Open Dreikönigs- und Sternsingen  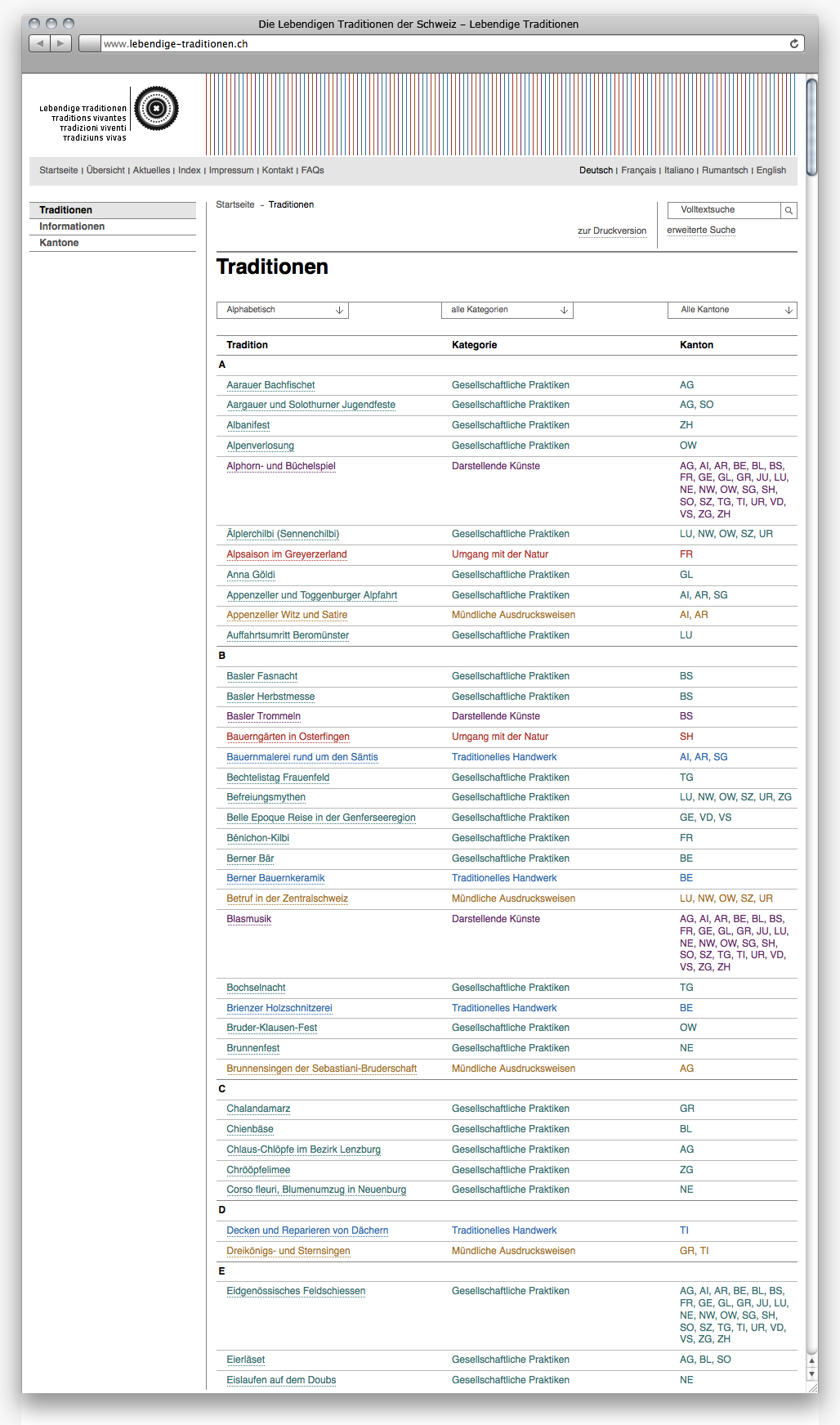[x=288, y=1251]
